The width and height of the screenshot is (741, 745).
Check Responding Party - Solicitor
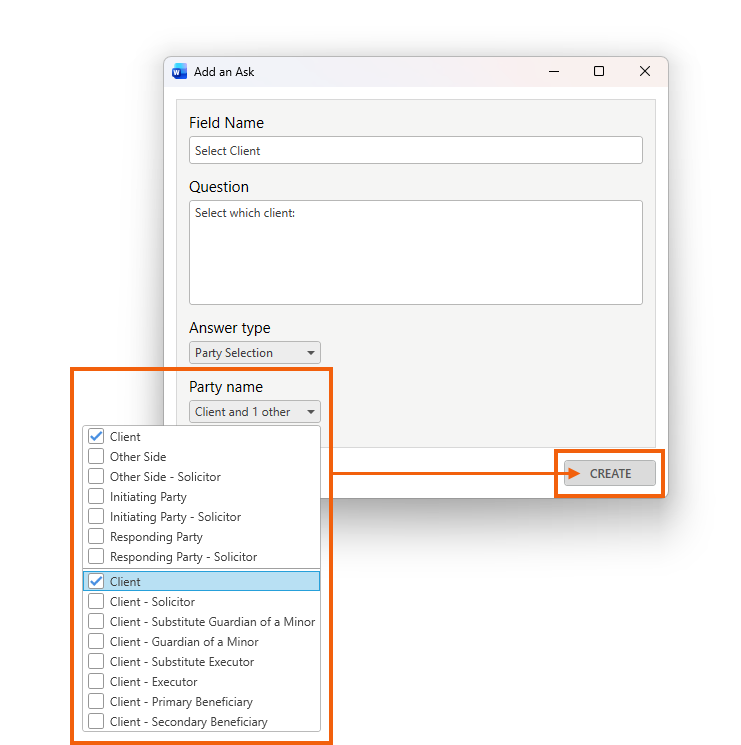(x=96, y=557)
